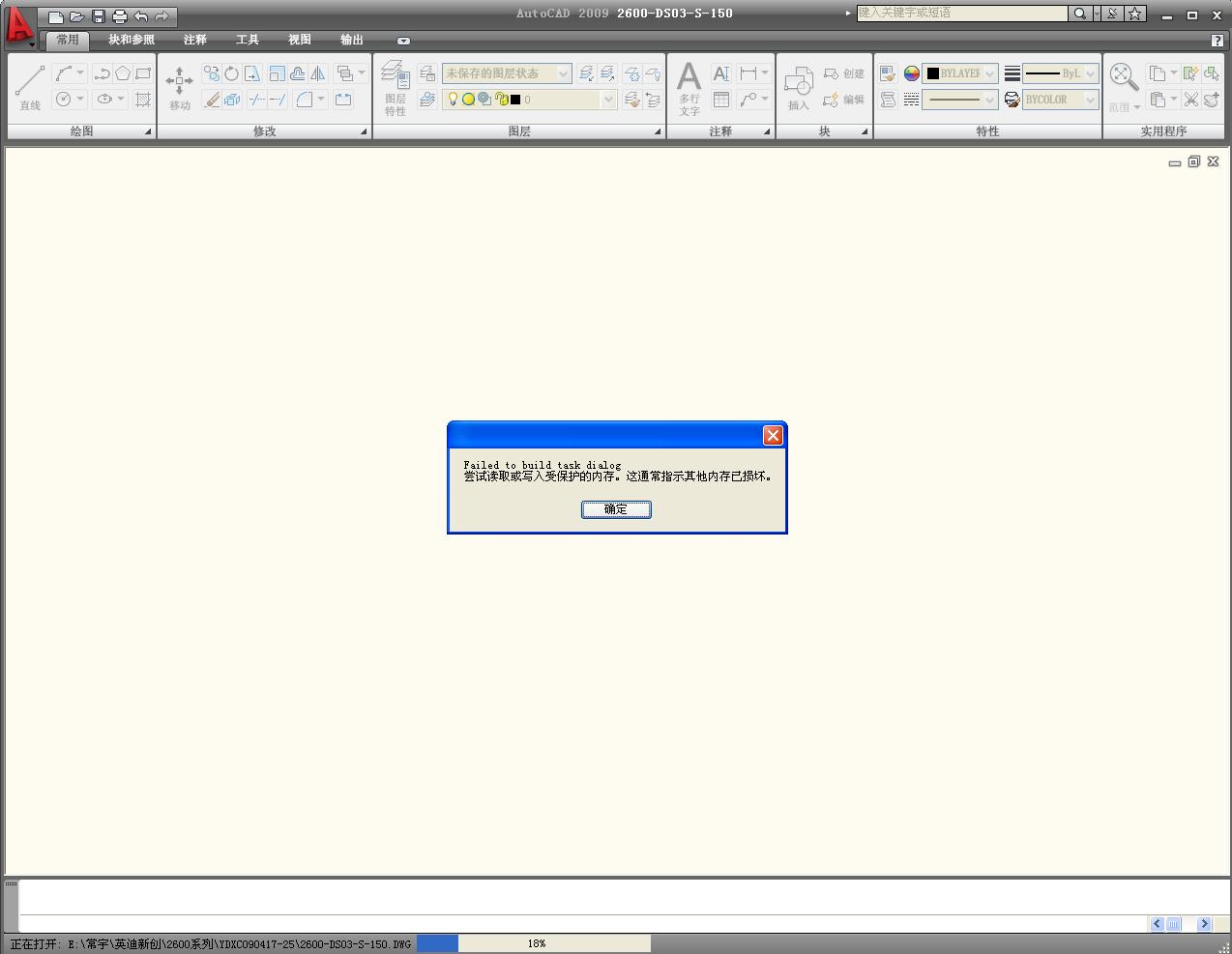Open 图层特性 layer properties manager
The height and width of the screenshot is (954, 1232).
pyautogui.click(x=396, y=87)
